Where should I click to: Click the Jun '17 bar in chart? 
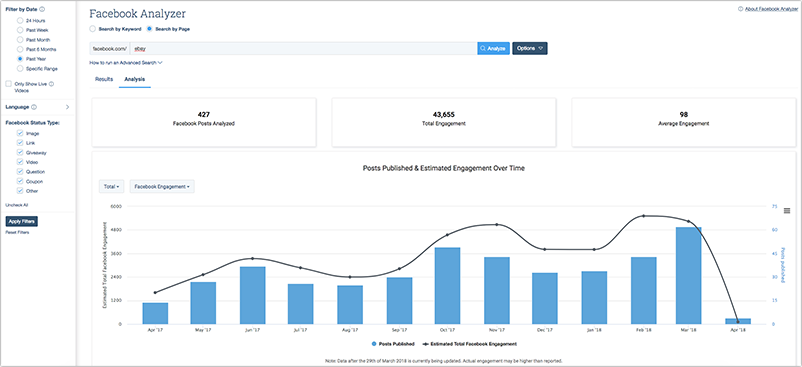(x=253, y=295)
